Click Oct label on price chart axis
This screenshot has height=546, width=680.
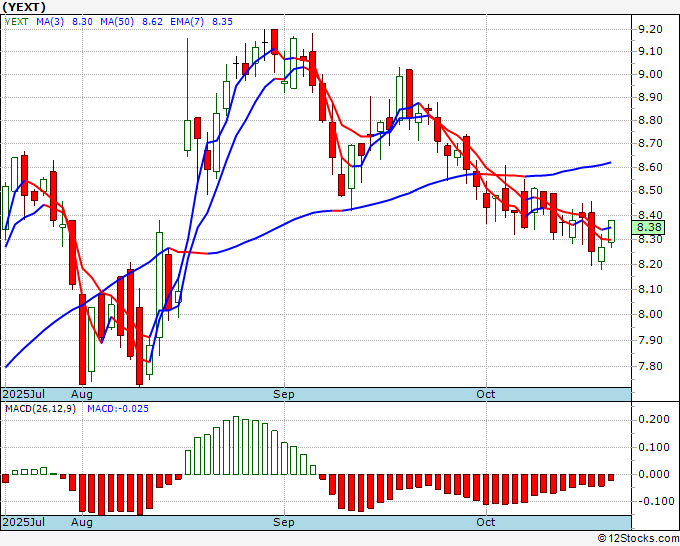485,394
